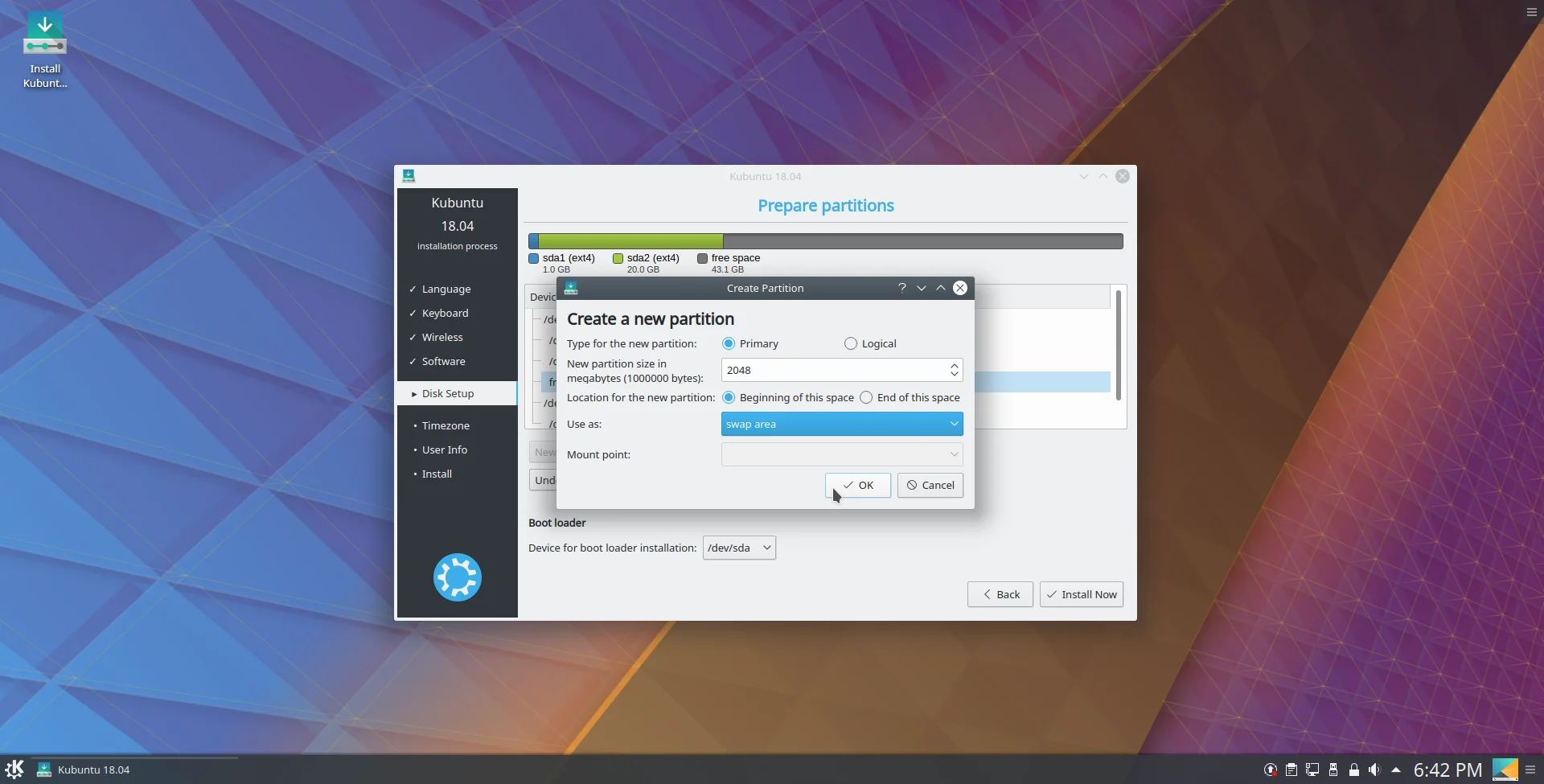1544x784 pixels.
Task: Click the 'Prepare partitions' heading
Action: (x=826, y=206)
